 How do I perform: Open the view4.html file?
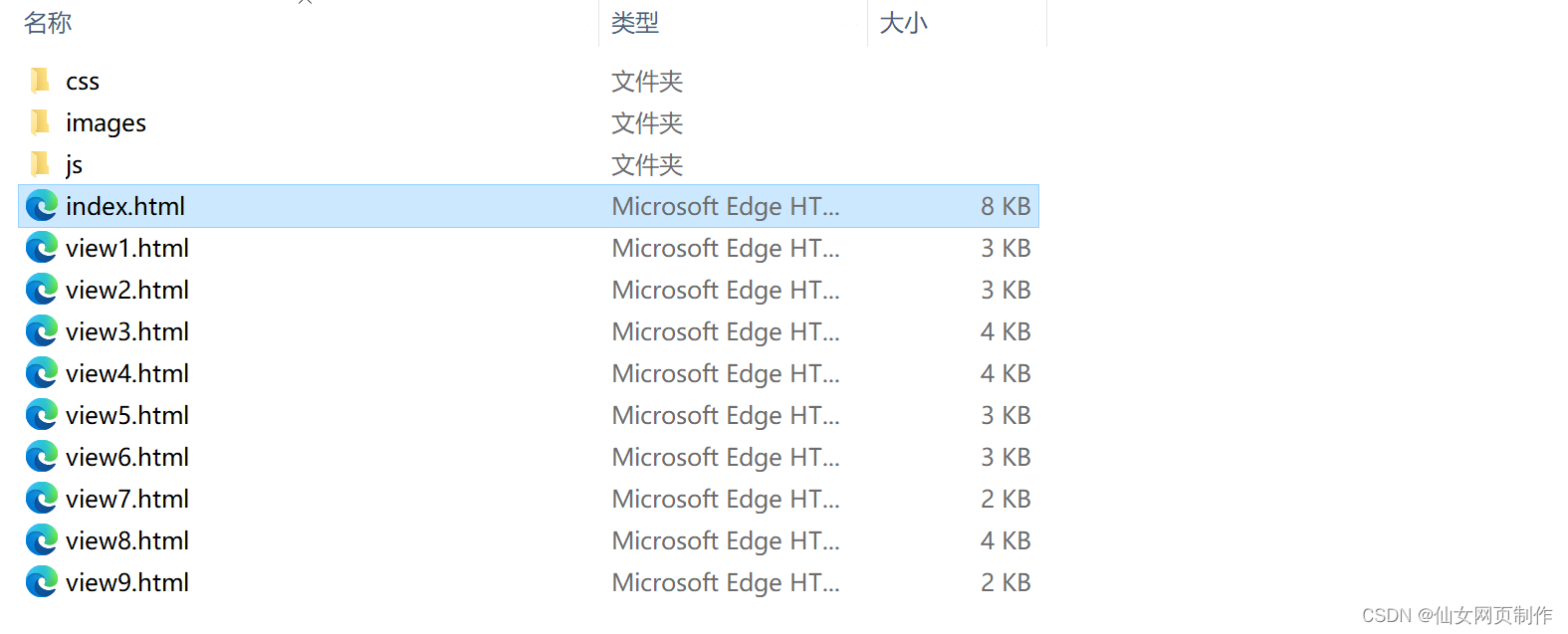126,373
